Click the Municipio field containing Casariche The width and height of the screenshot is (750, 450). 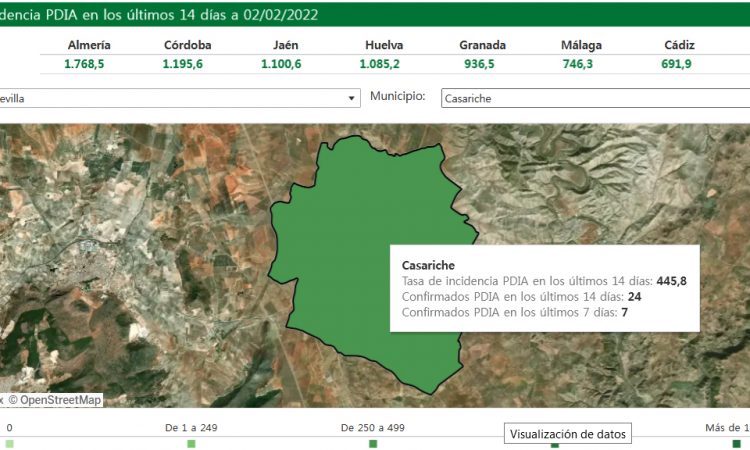(x=594, y=98)
